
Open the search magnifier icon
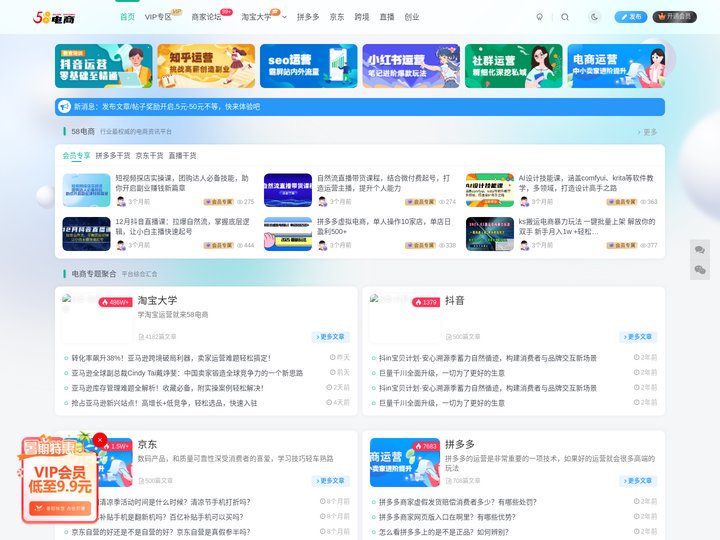click(x=565, y=17)
